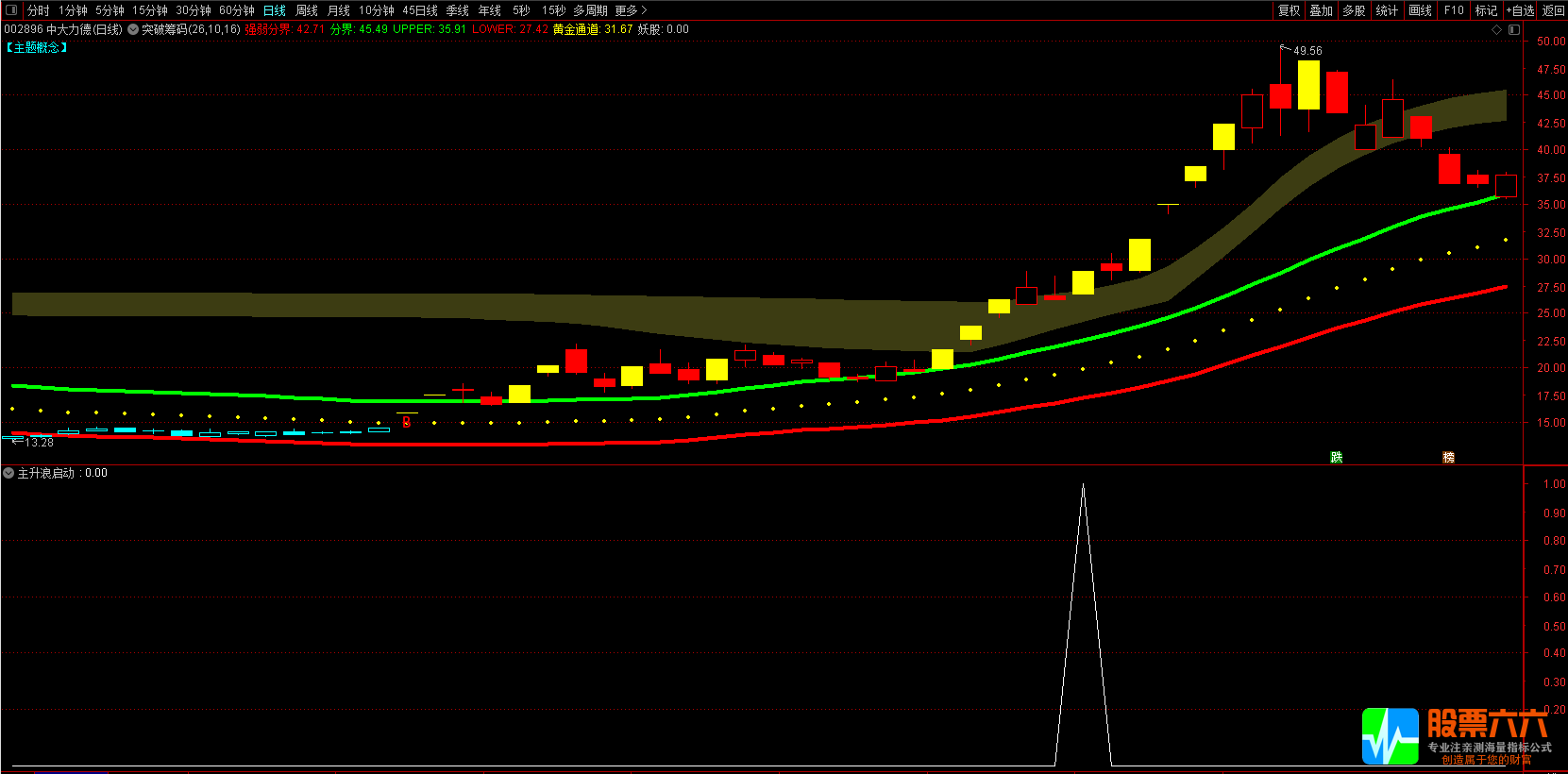1568x774 pixels.
Task: Select the 5分钟 period tab
Action: click(110, 10)
